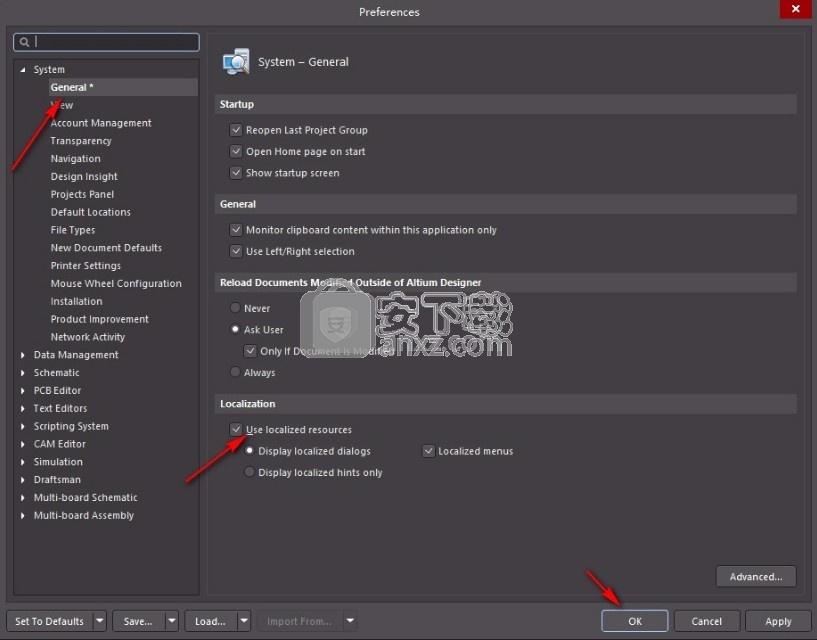The height and width of the screenshot is (640, 817).
Task: Select Display localized hints only
Action: (250, 472)
